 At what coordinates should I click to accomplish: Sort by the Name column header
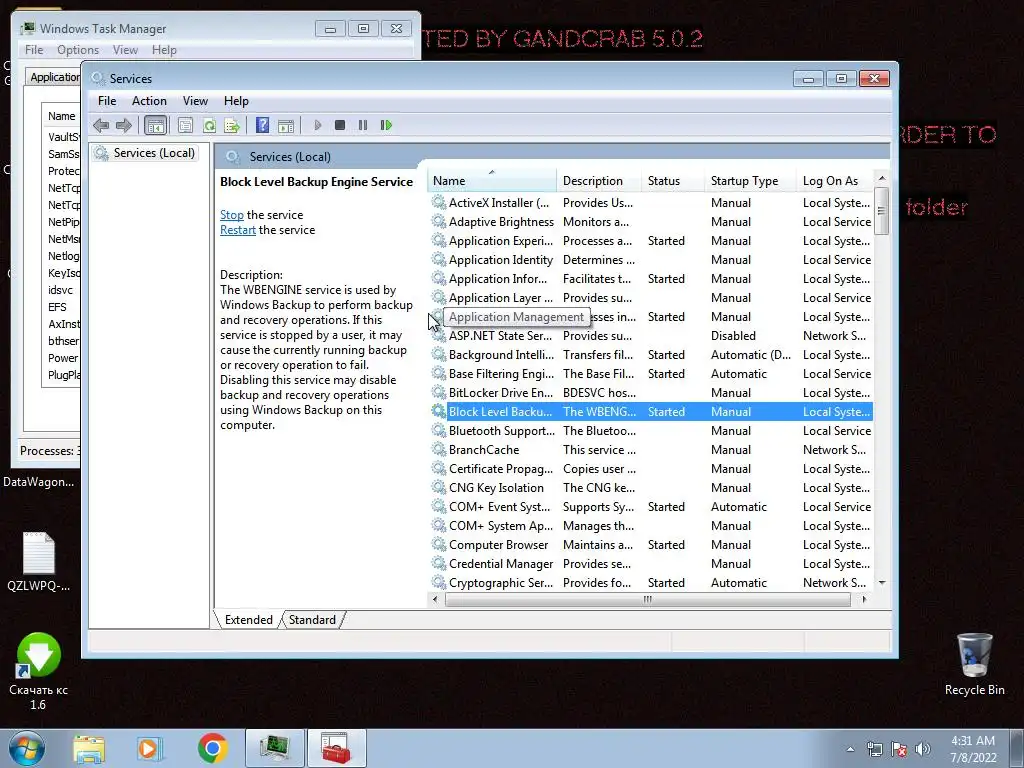pos(491,181)
